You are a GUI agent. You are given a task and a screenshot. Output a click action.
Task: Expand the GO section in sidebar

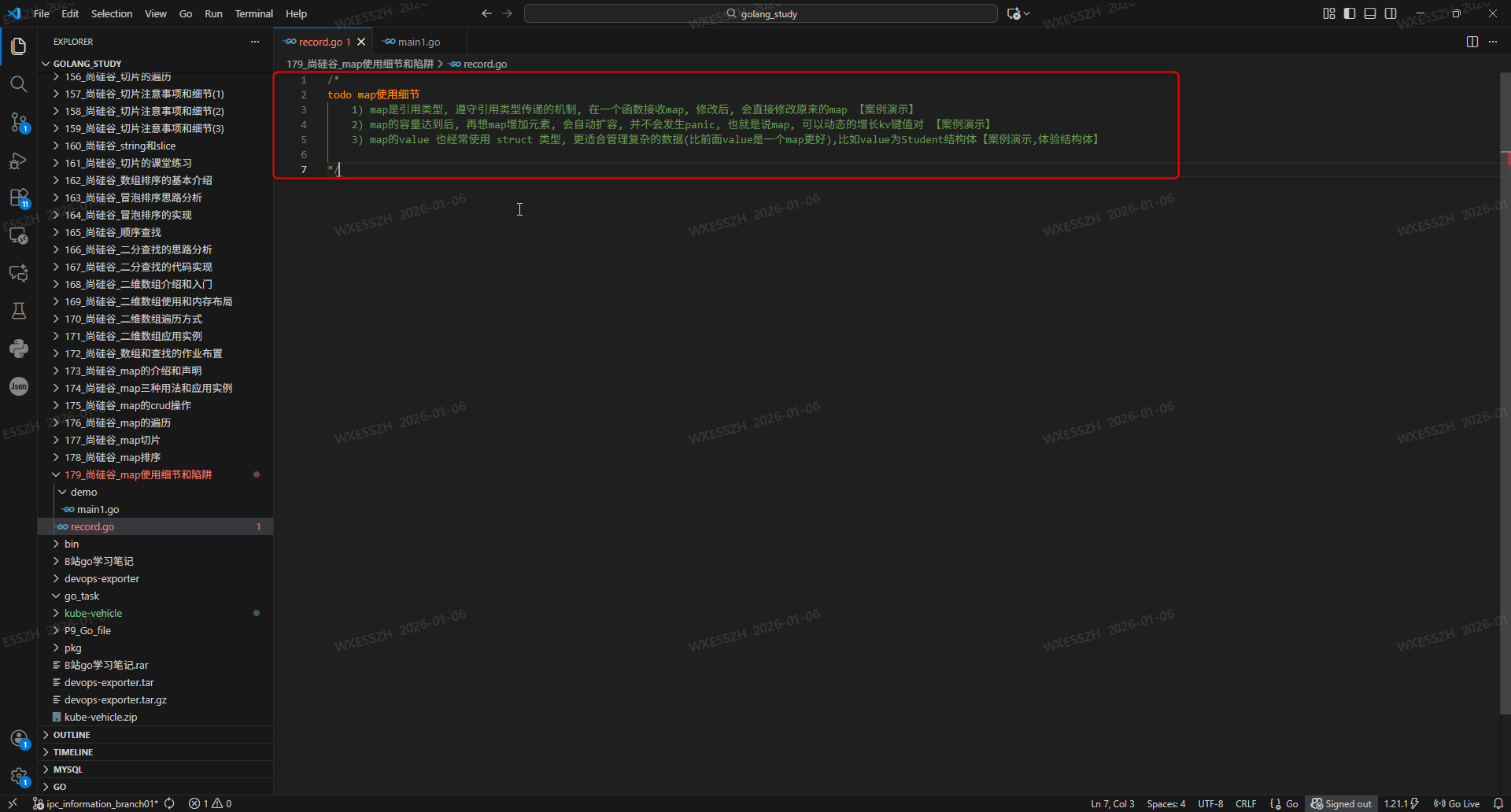tap(155, 787)
